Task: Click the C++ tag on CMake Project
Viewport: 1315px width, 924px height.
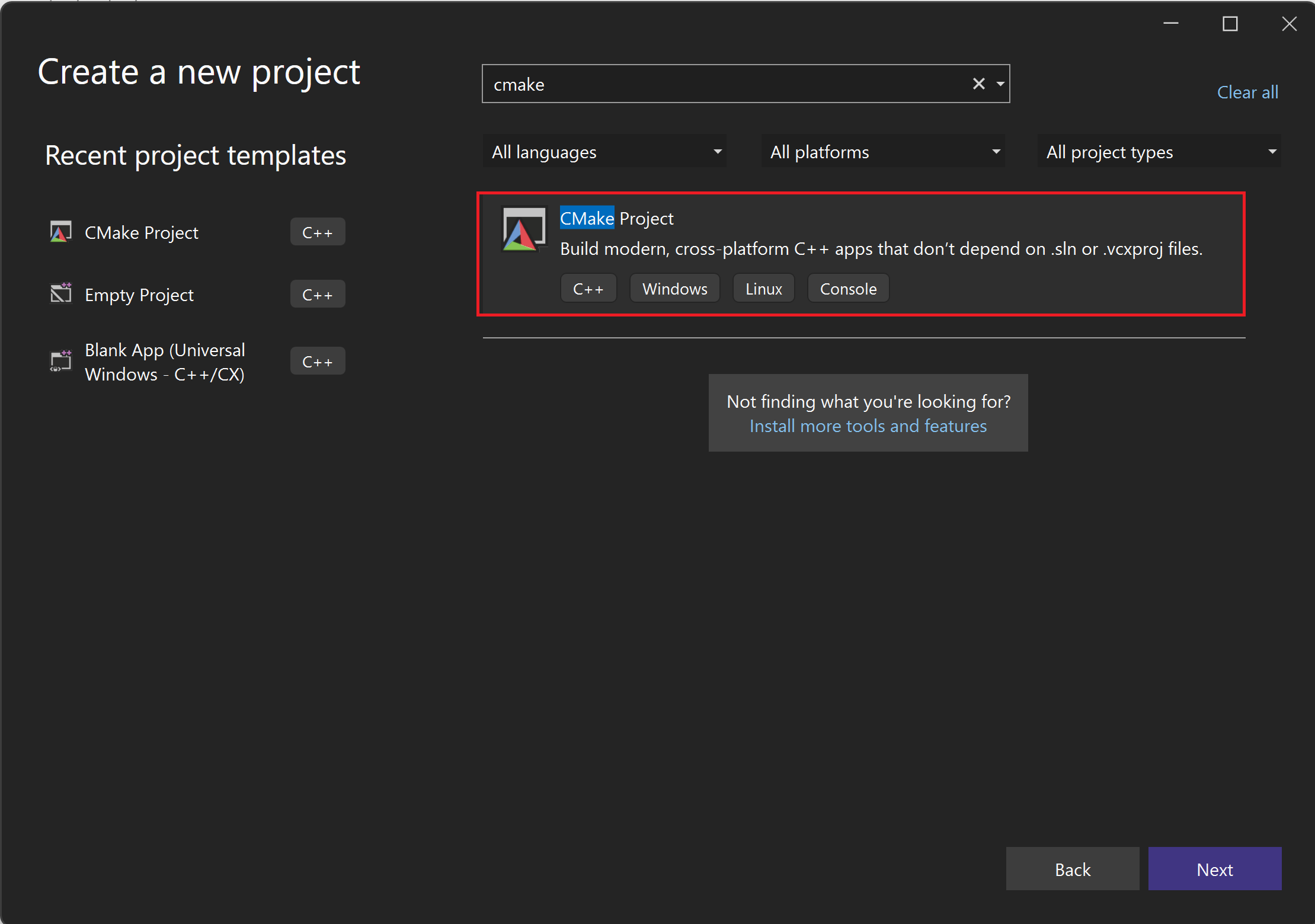Action: coord(588,289)
